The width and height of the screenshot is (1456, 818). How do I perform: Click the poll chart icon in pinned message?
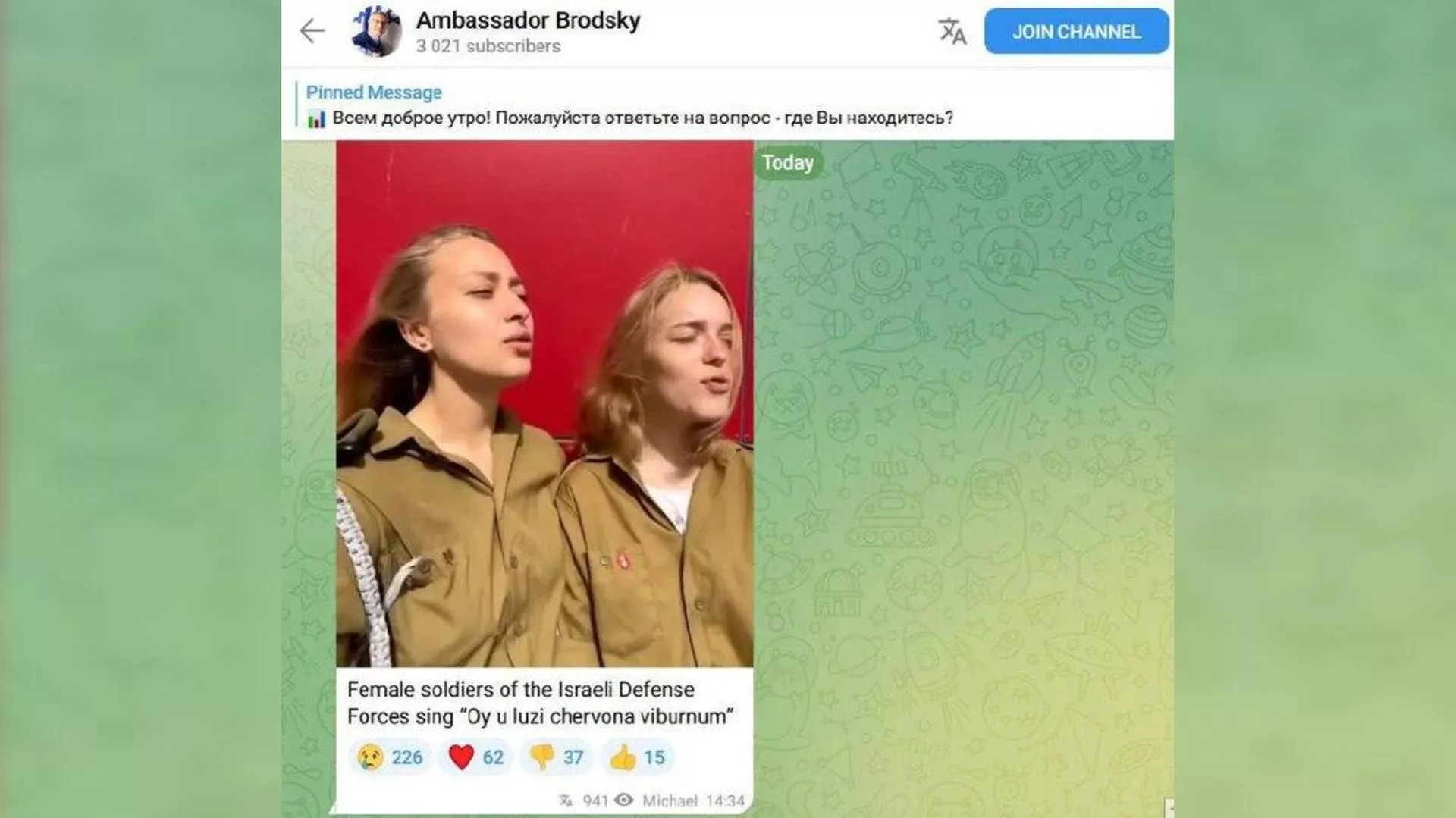[316, 120]
